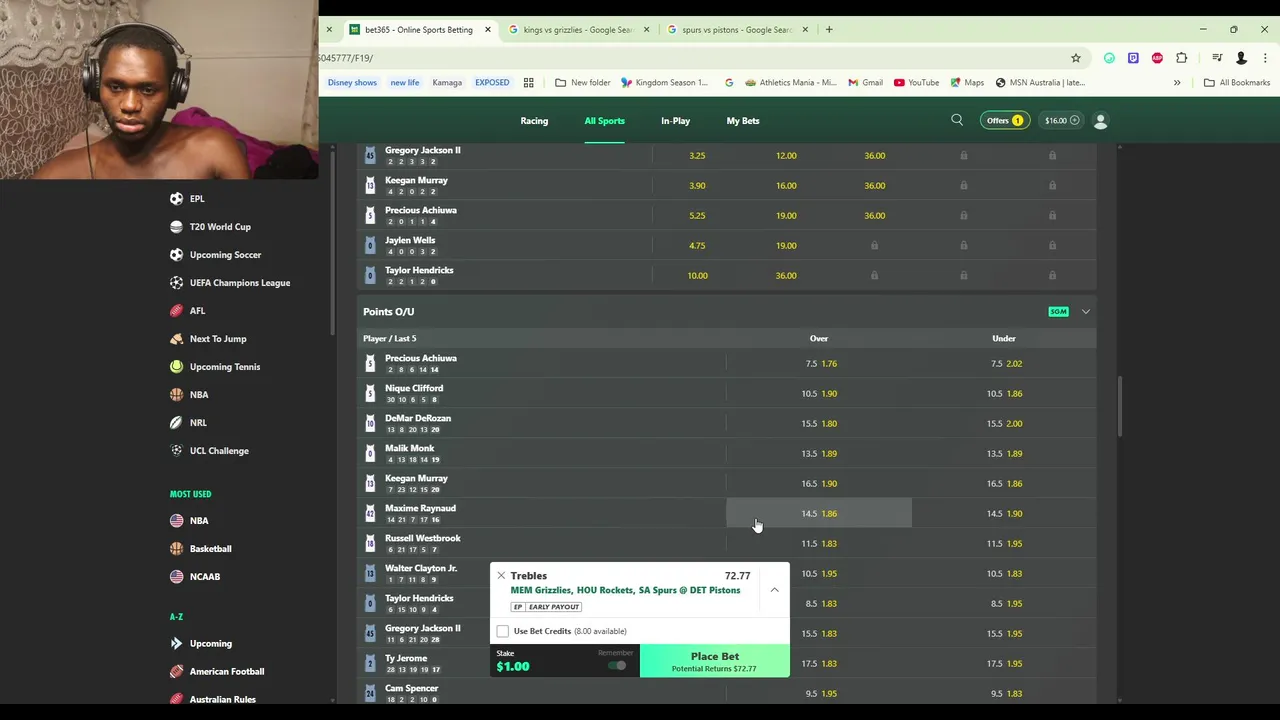The image size is (1280, 720).
Task: Select Maxime Raynaud Over 14.5 at 1.86
Action: coord(819,513)
